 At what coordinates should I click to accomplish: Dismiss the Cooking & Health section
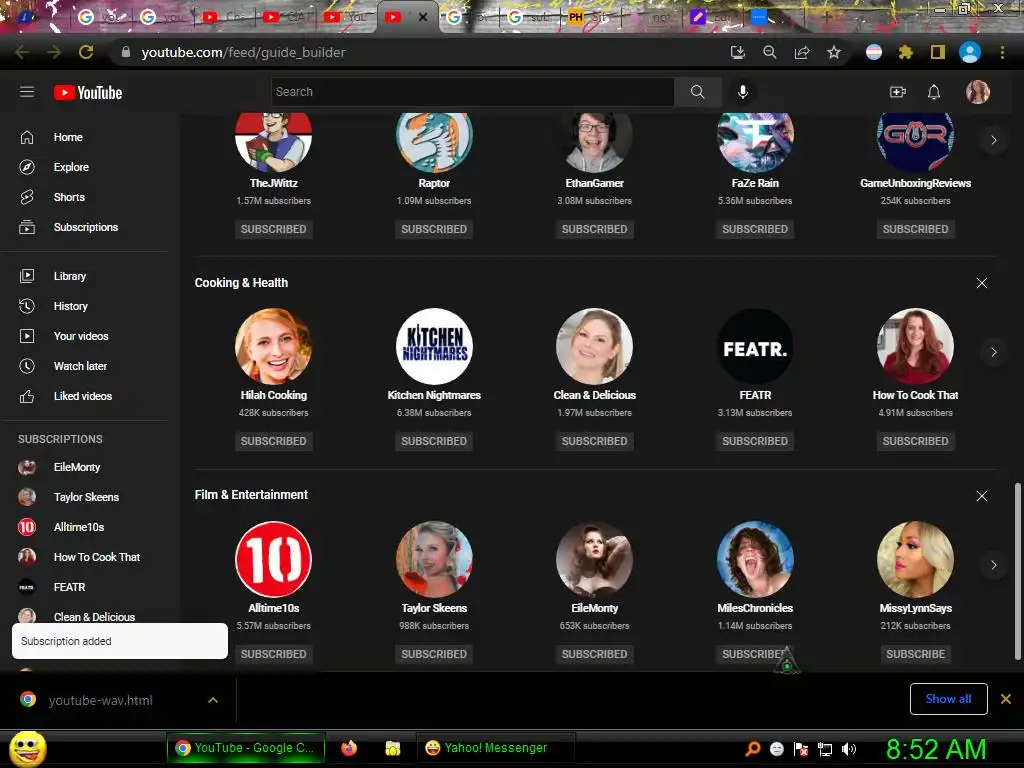click(982, 283)
